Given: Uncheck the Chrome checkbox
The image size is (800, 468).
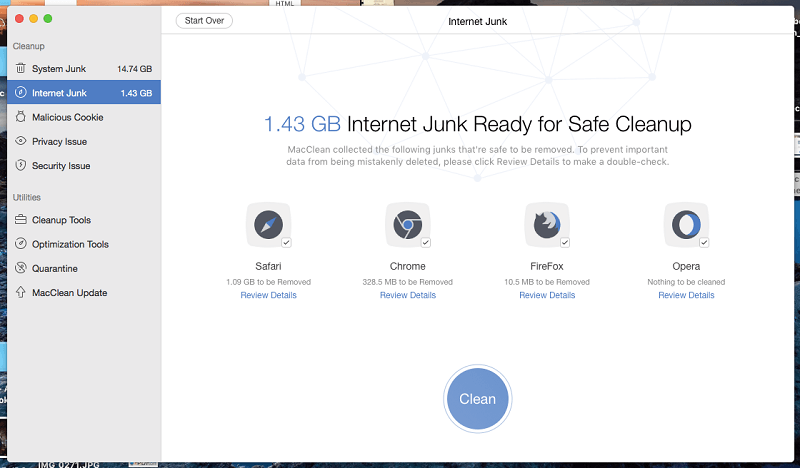Looking at the screenshot, I should [426, 242].
